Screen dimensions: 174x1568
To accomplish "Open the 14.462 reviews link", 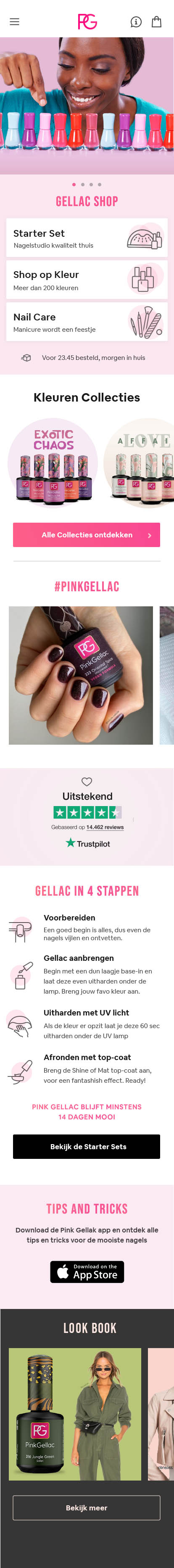I will coord(105,827).
